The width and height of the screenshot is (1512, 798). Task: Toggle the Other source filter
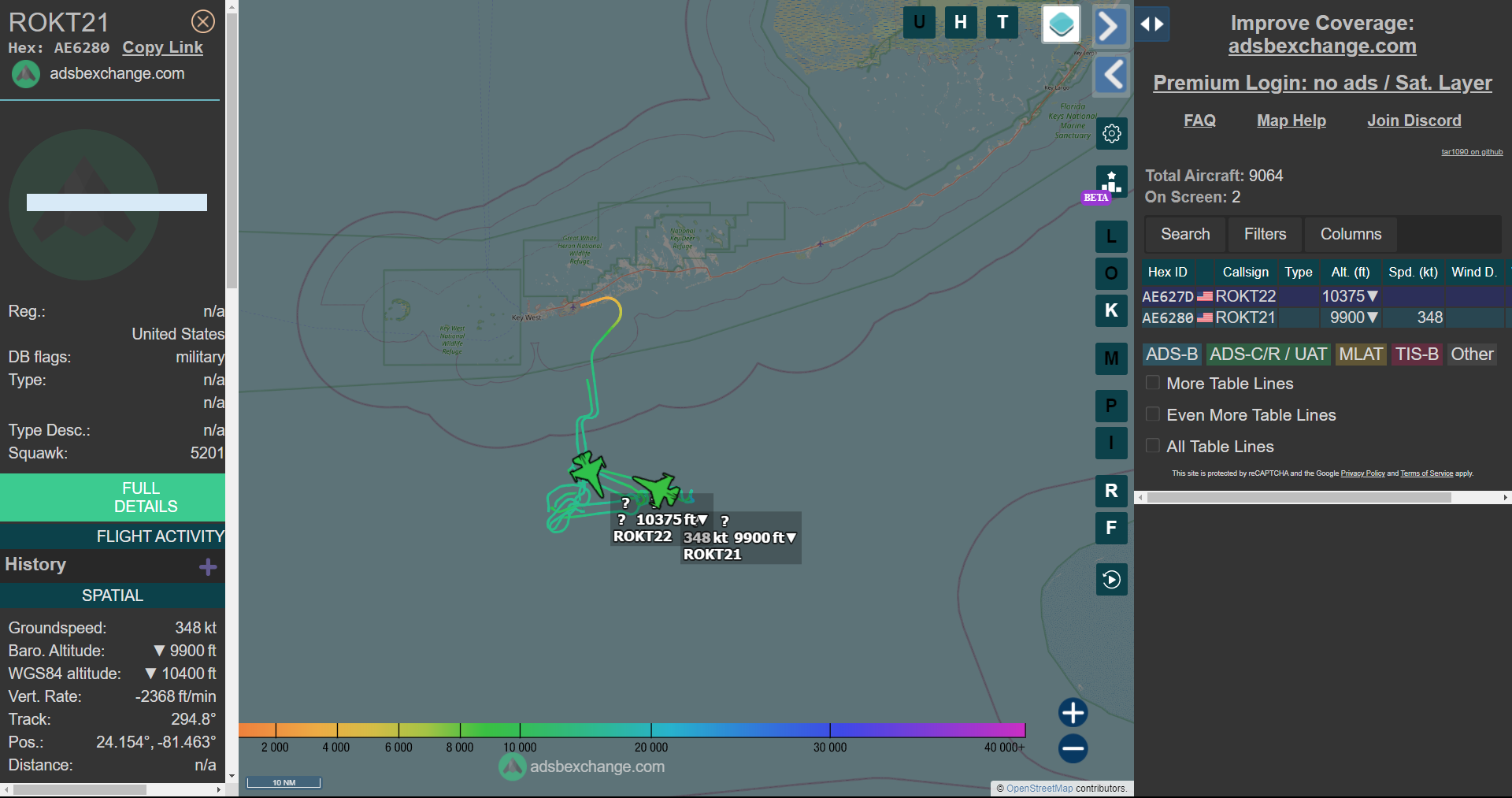(x=1472, y=354)
